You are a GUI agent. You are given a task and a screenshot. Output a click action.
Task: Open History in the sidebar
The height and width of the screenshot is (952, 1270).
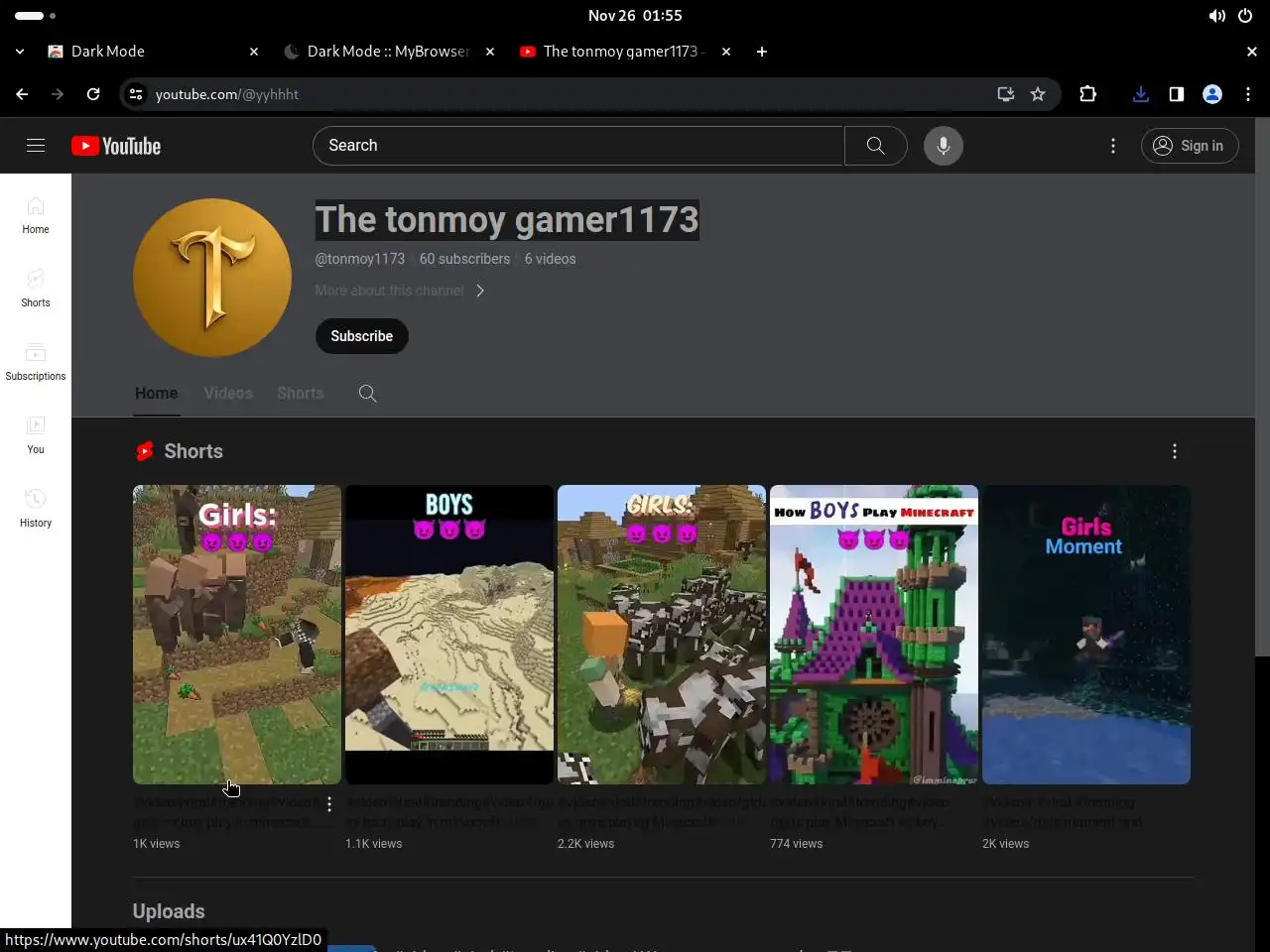(36, 509)
